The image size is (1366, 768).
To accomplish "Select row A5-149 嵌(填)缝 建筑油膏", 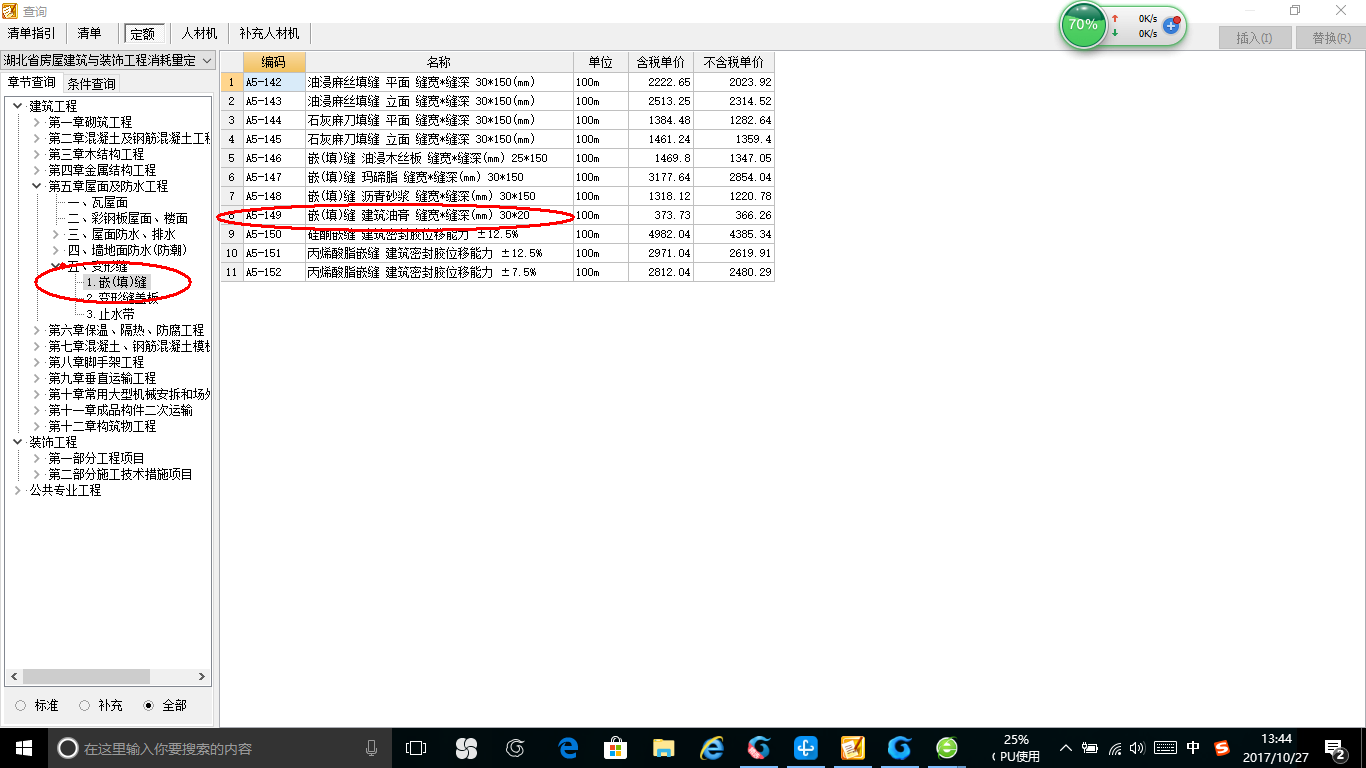I will click(497, 215).
